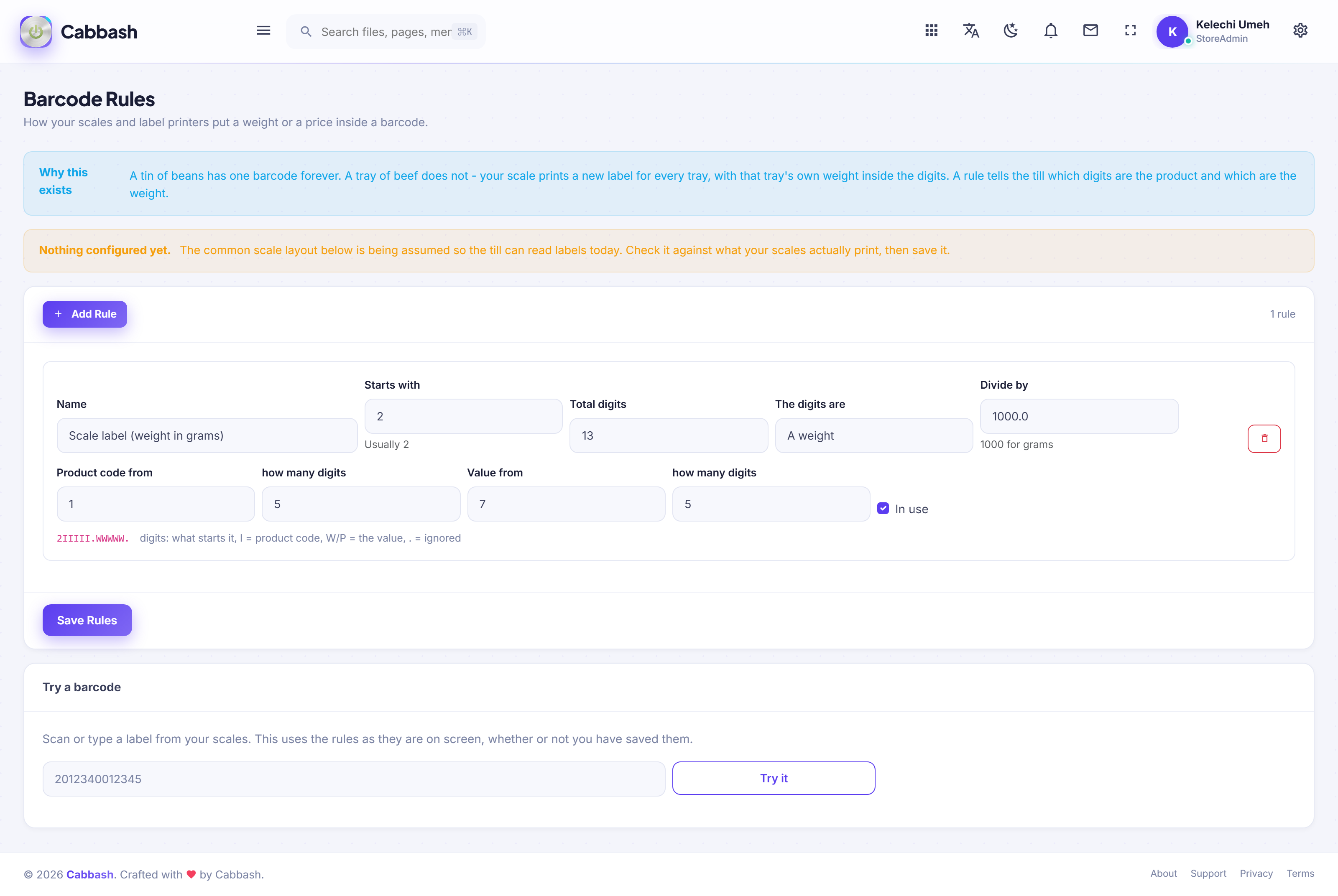
Task: Open 'The digits are' weight dropdown
Action: click(873, 435)
